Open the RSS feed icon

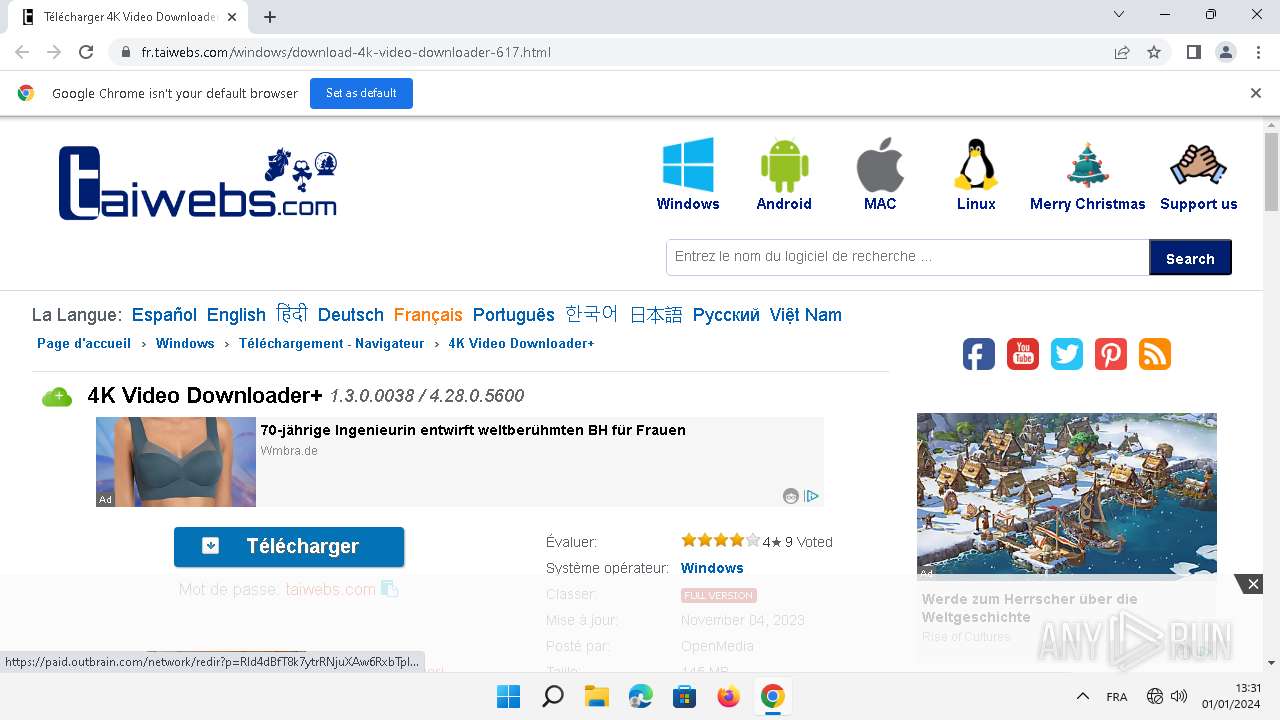(x=1155, y=354)
